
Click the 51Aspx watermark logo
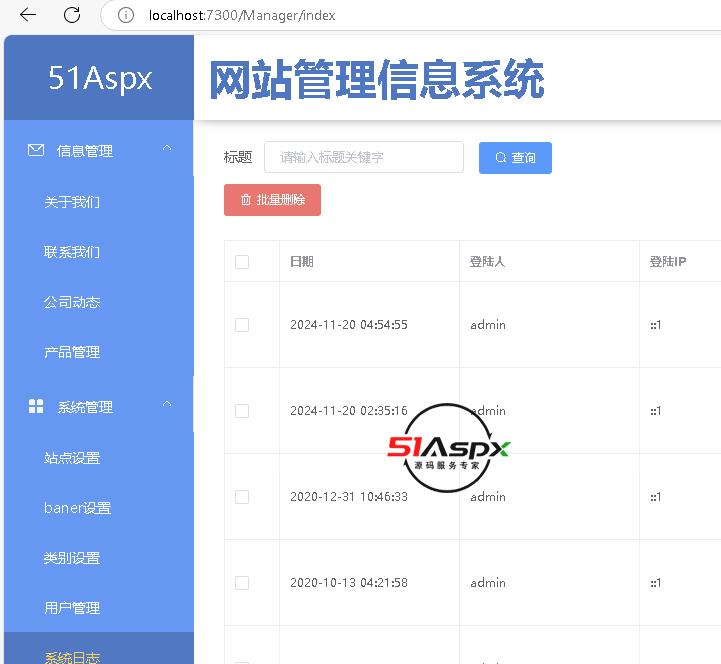[449, 448]
